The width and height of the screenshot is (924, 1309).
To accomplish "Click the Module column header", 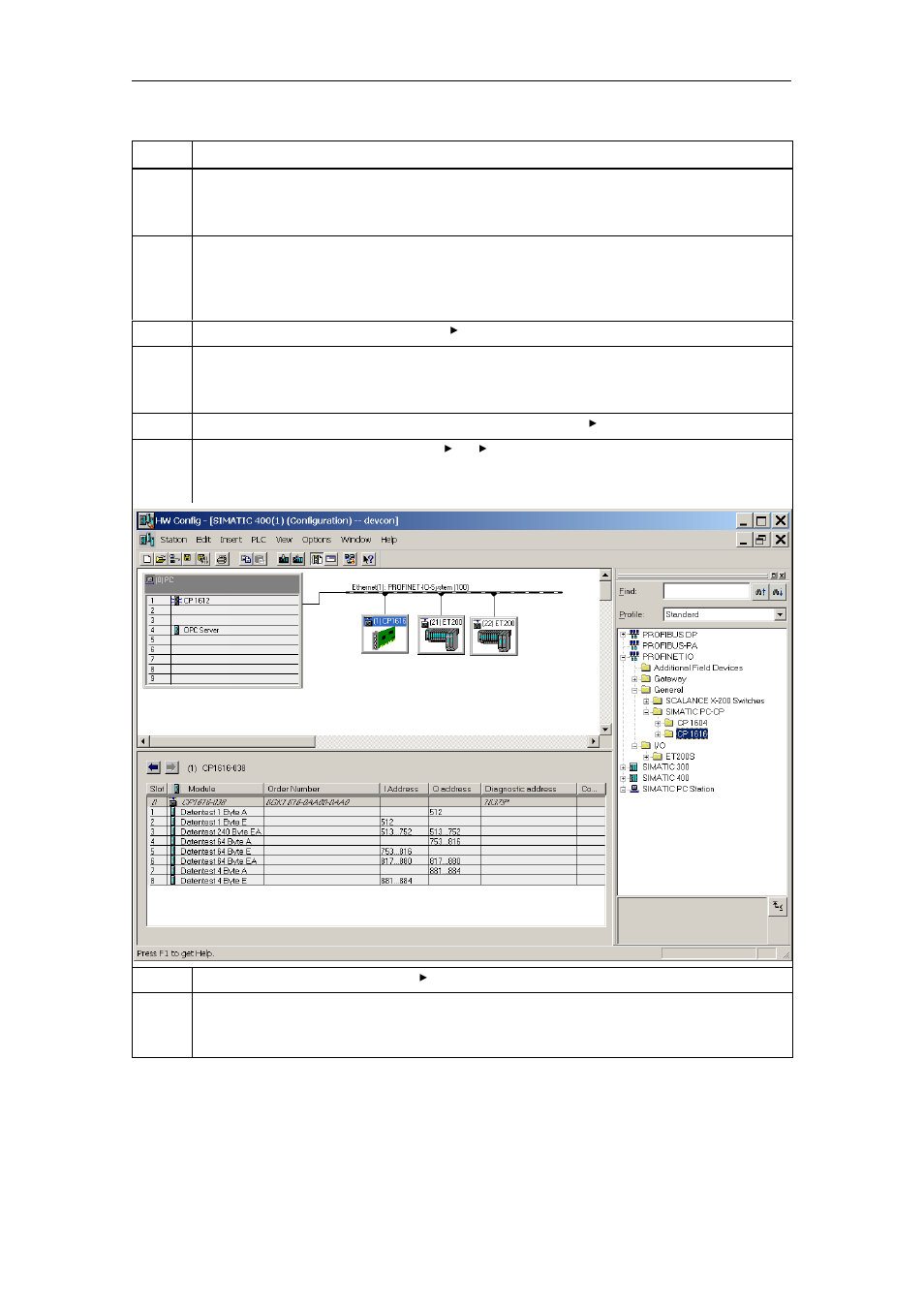I will click(215, 789).
